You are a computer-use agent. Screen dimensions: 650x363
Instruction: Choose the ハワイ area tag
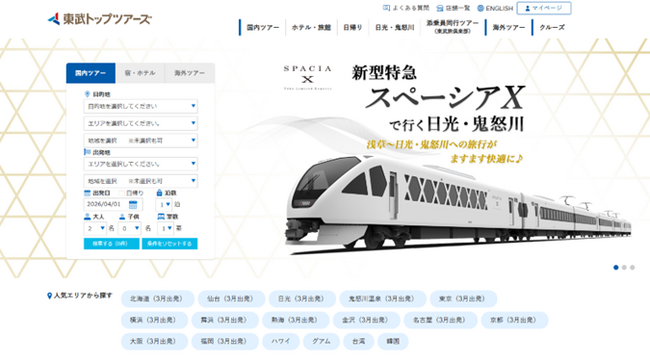pyautogui.click(x=281, y=341)
